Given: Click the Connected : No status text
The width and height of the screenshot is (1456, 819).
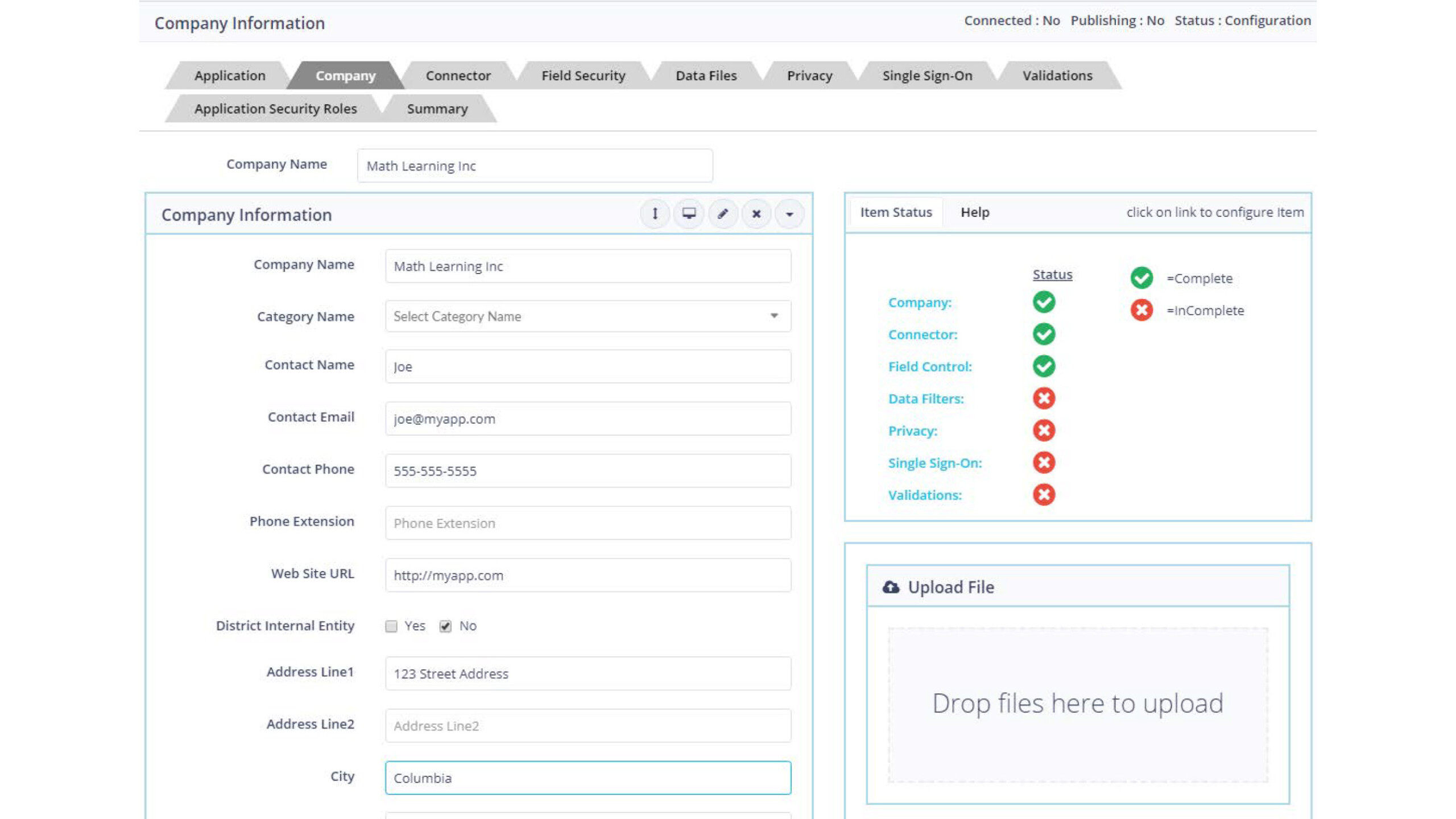Looking at the screenshot, I should pos(1012,20).
